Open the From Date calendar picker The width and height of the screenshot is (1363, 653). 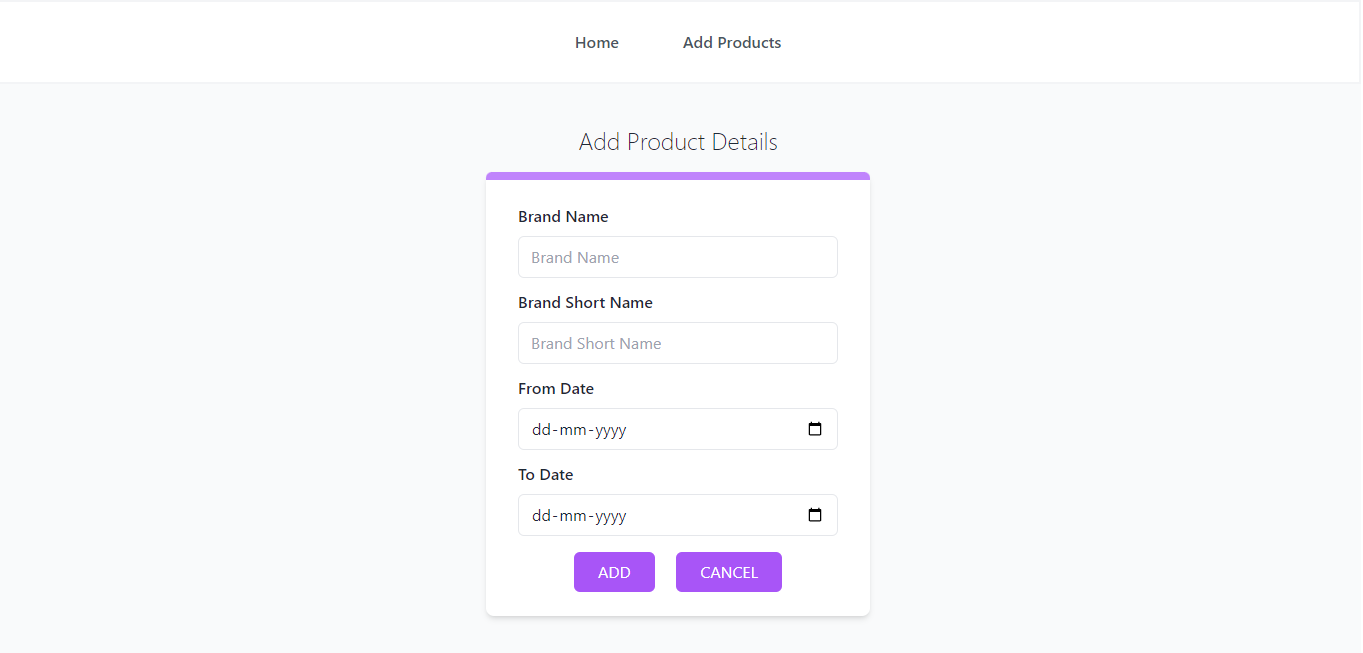tap(815, 429)
